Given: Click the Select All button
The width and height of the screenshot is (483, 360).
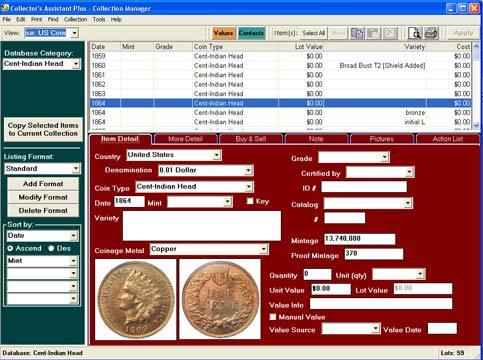Looking at the screenshot, I should tap(313, 33).
